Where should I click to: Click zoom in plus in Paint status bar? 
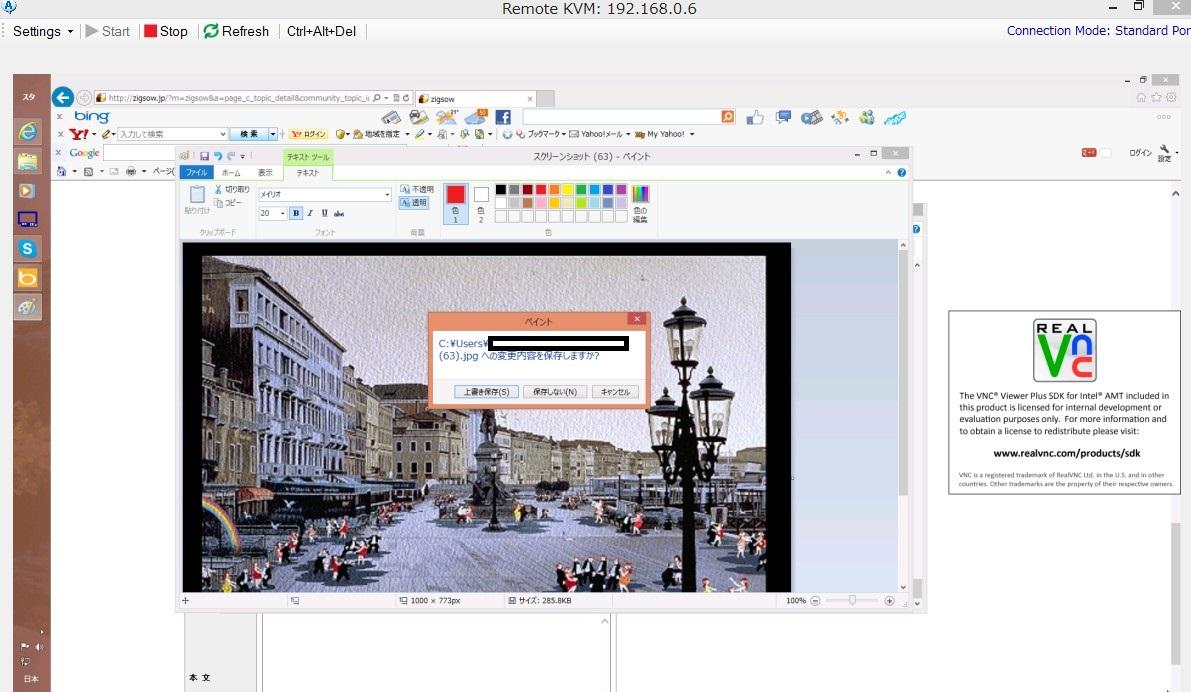pyautogui.click(x=889, y=601)
